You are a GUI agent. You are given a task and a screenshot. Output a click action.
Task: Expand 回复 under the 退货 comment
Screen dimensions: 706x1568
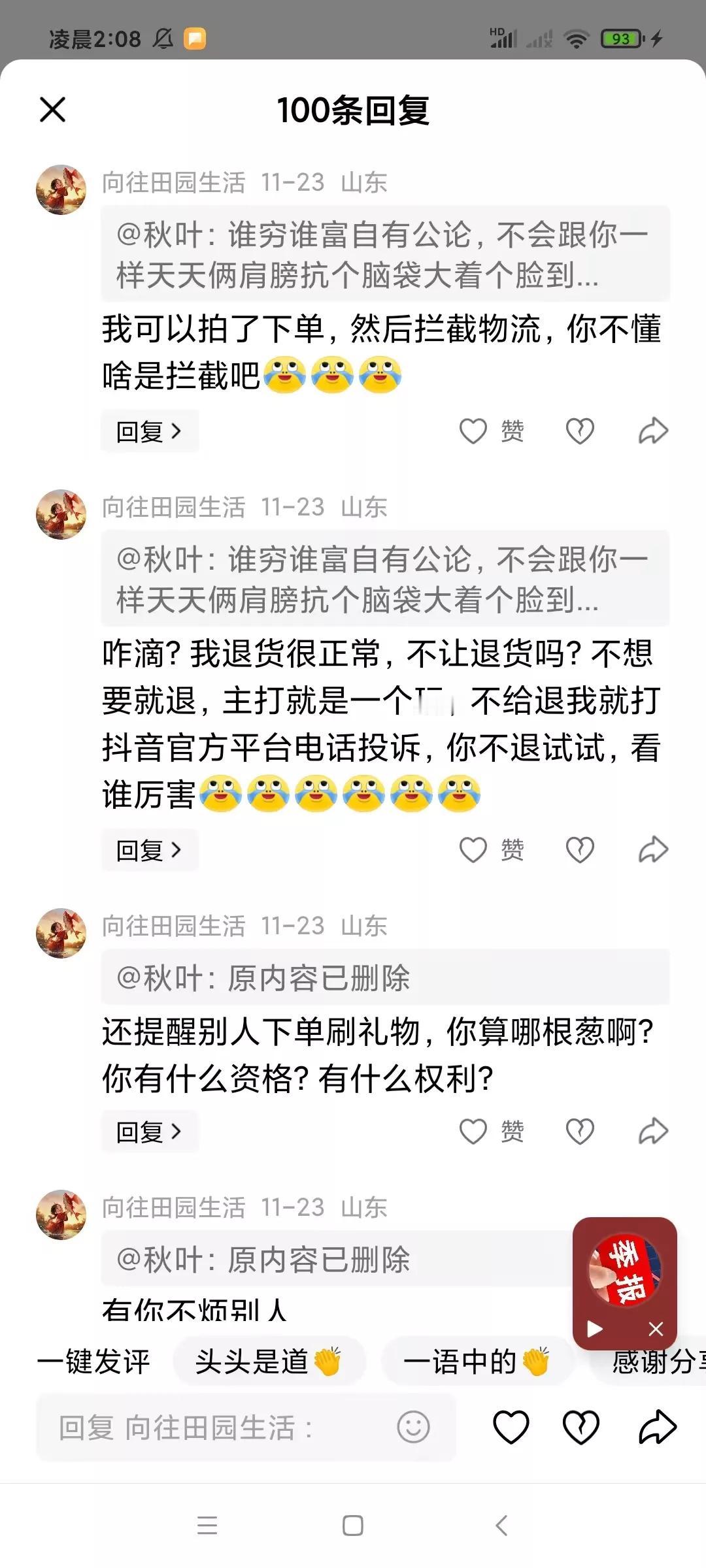point(150,850)
